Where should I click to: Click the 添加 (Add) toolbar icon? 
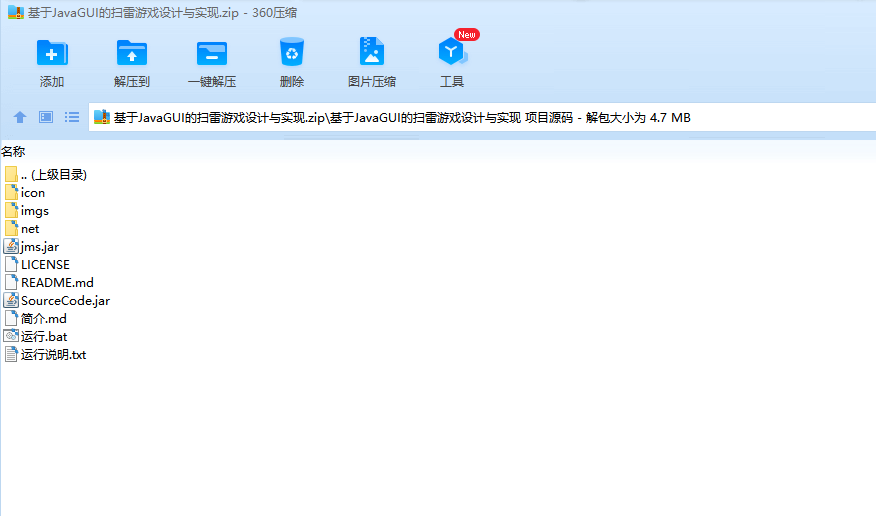52,54
